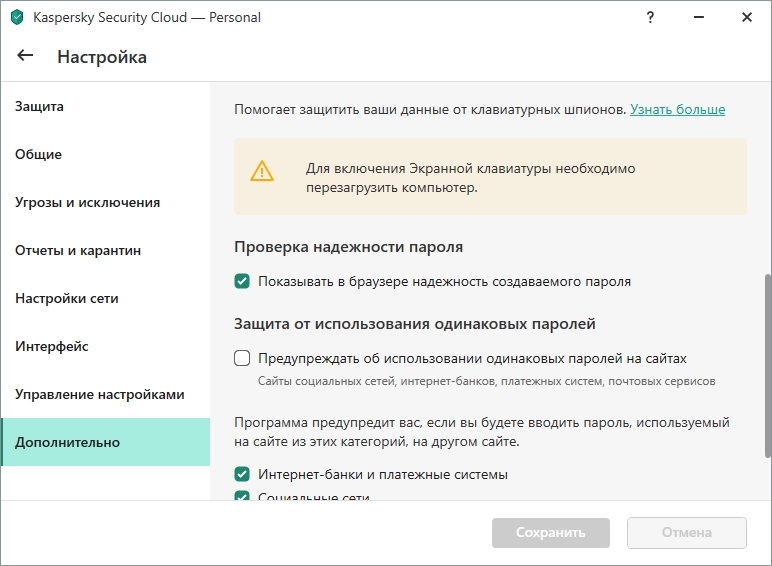Click the restart-required notice text

[470, 178]
